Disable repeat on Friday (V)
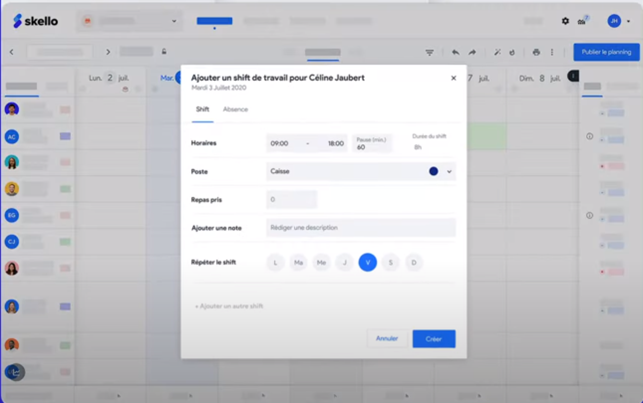 [x=367, y=262]
